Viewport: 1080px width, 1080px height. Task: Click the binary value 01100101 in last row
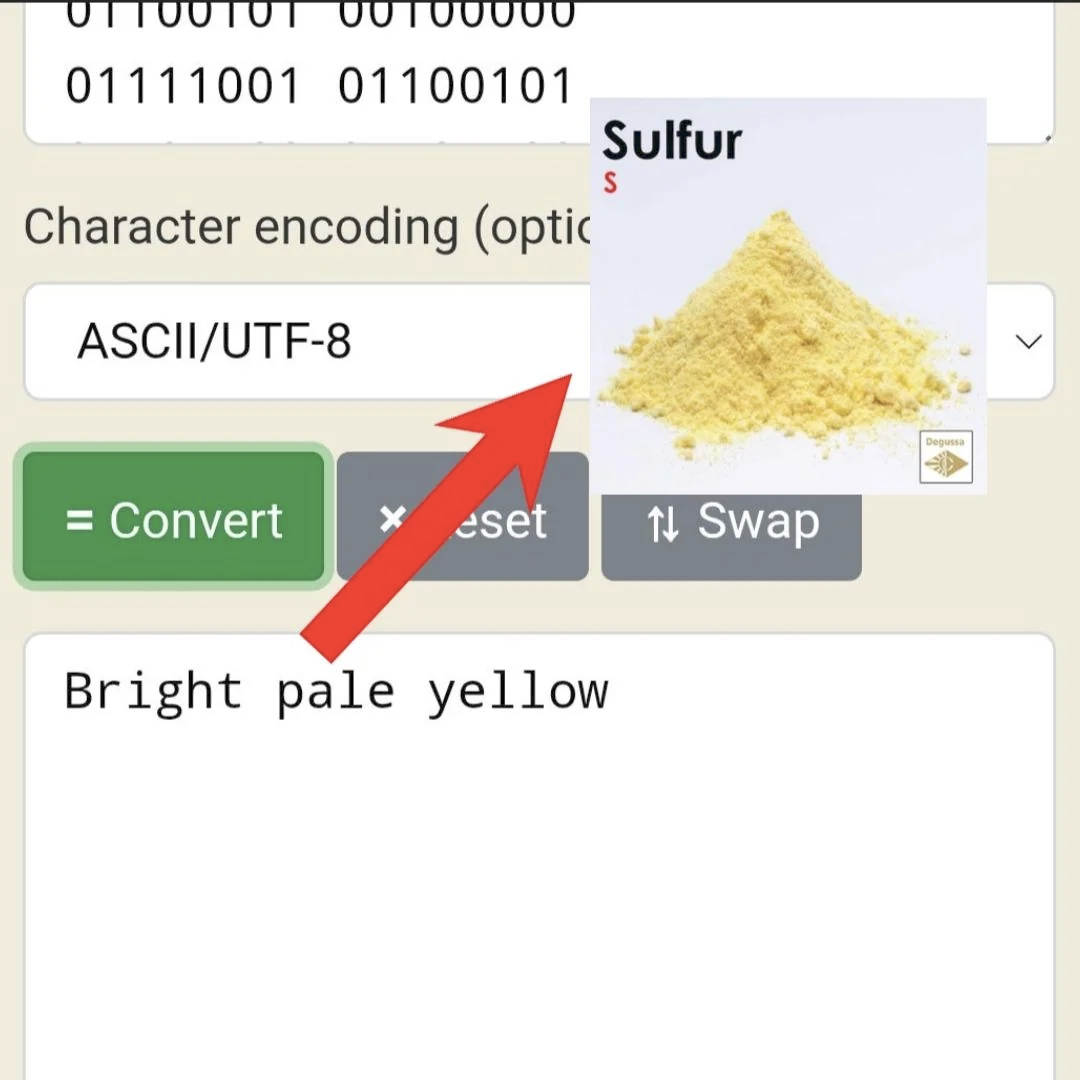click(455, 87)
